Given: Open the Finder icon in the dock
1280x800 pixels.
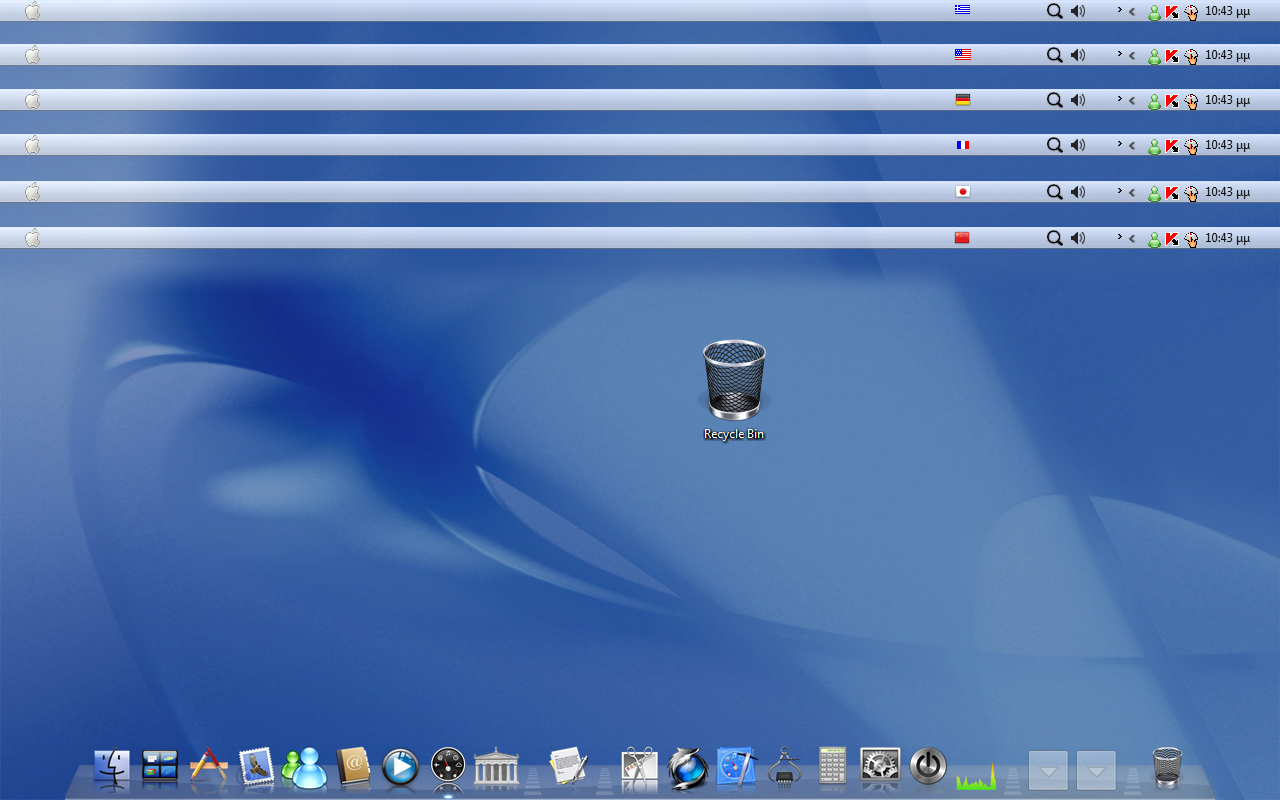Looking at the screenshot, I should pyautogui.click(x=110, y=768).
